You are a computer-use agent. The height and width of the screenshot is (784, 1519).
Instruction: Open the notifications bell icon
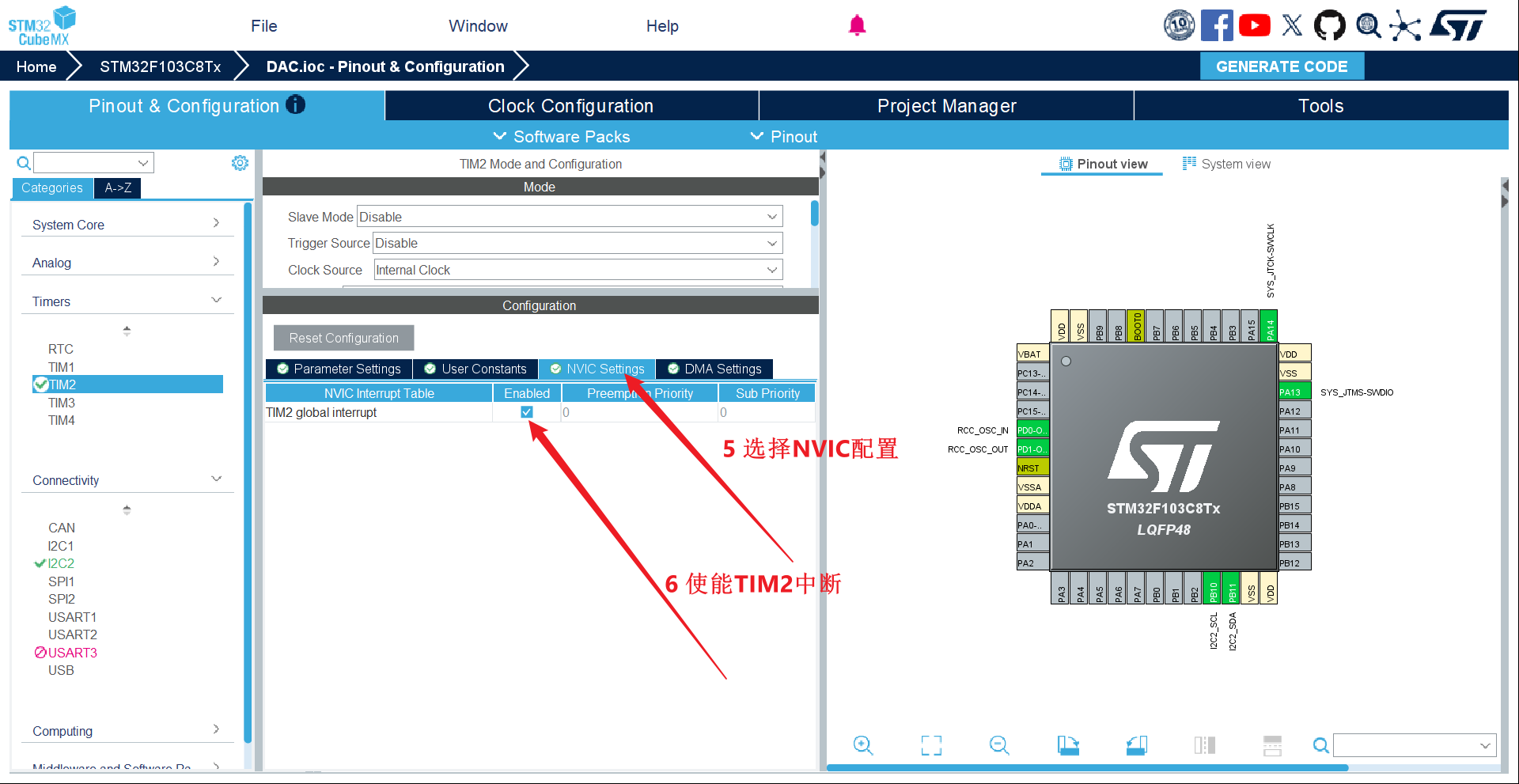click(857, 25)
